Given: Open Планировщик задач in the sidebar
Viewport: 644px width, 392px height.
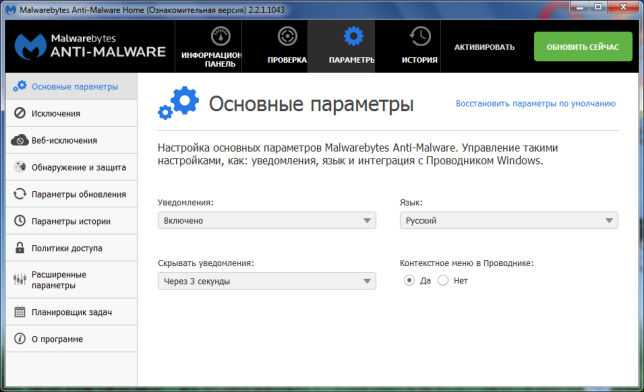Looking at the screenshot, I should 72,312.
